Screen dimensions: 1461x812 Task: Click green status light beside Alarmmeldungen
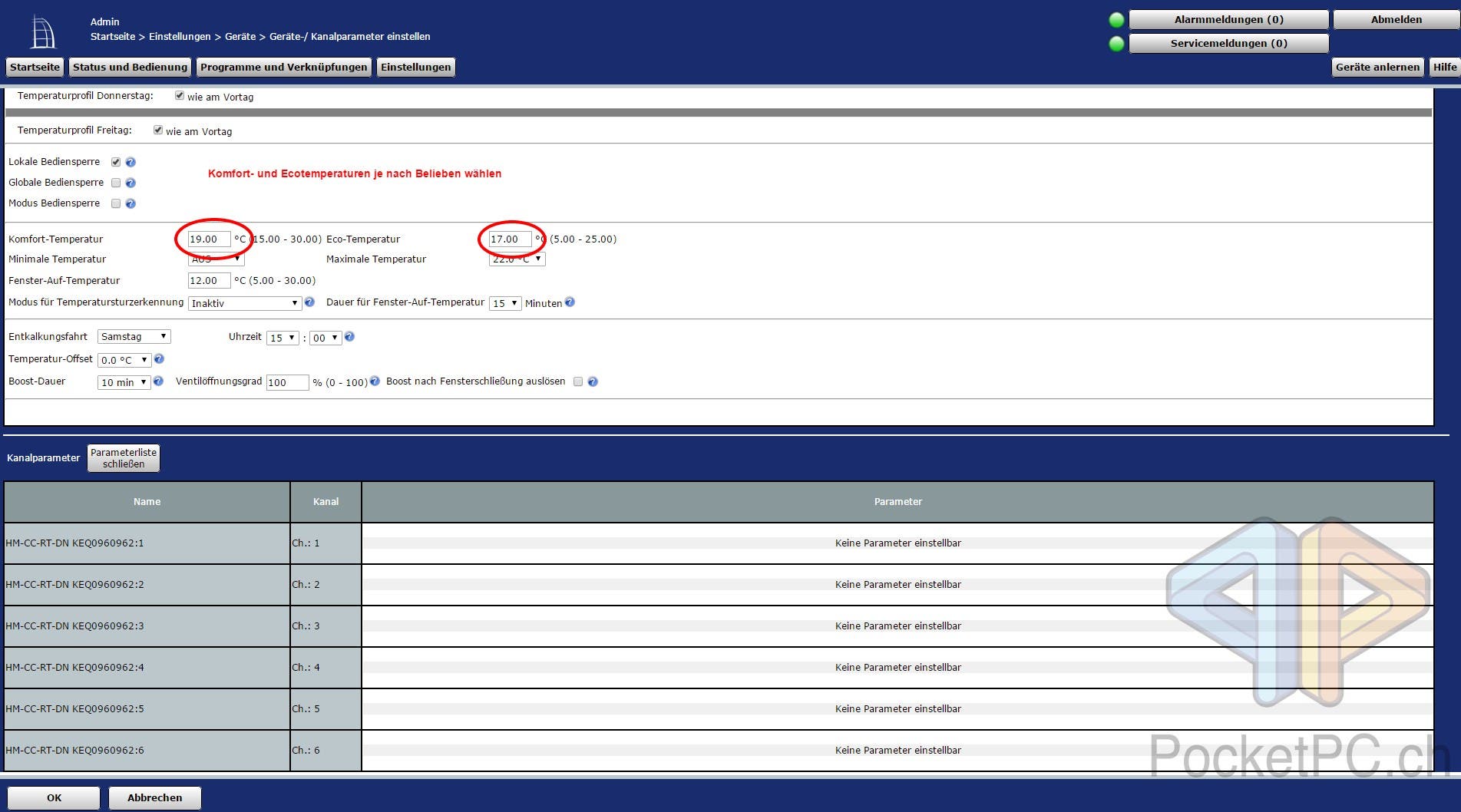[1117, 20]
